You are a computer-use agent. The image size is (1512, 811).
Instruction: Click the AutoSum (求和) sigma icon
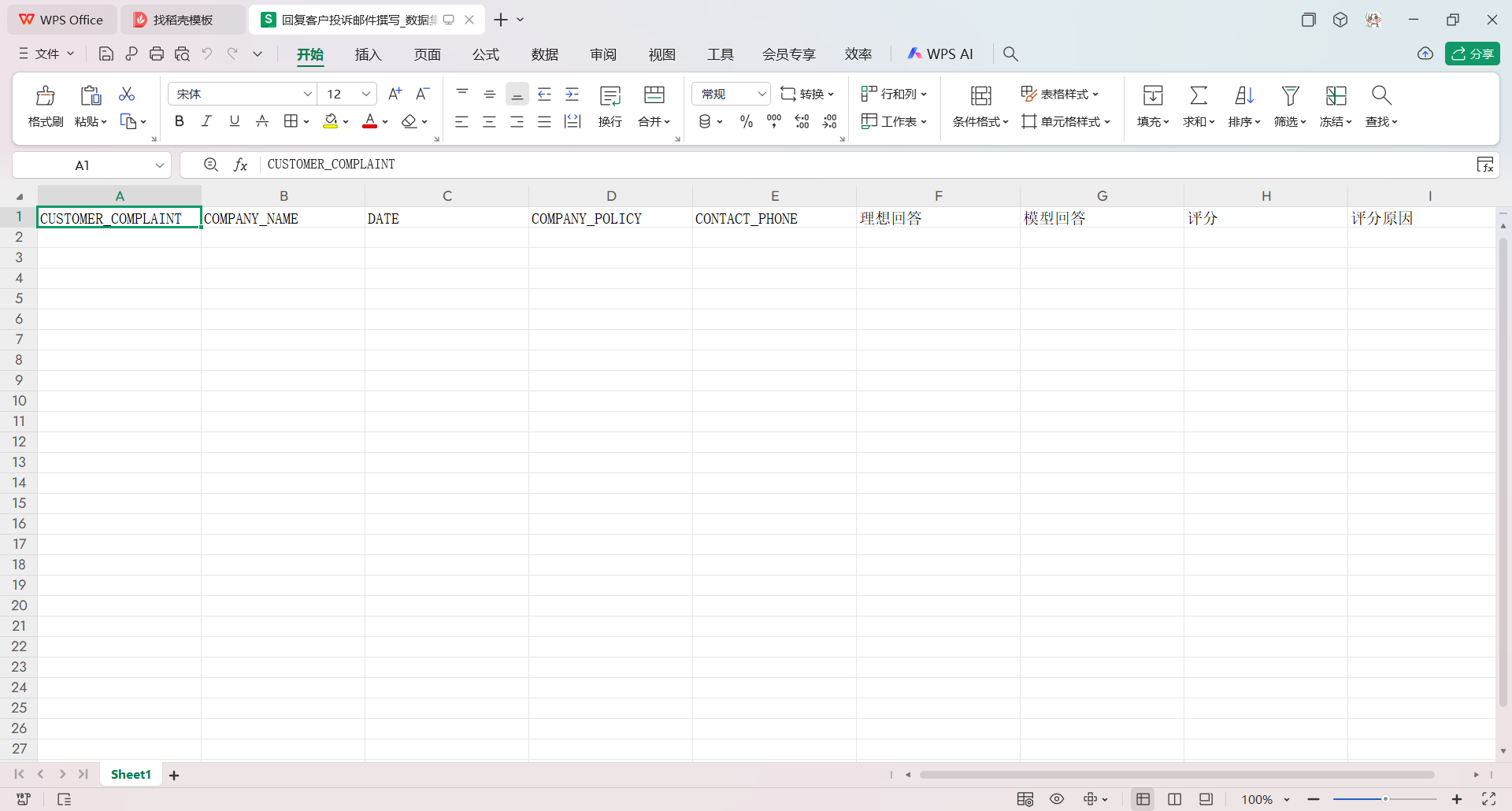1198,96
